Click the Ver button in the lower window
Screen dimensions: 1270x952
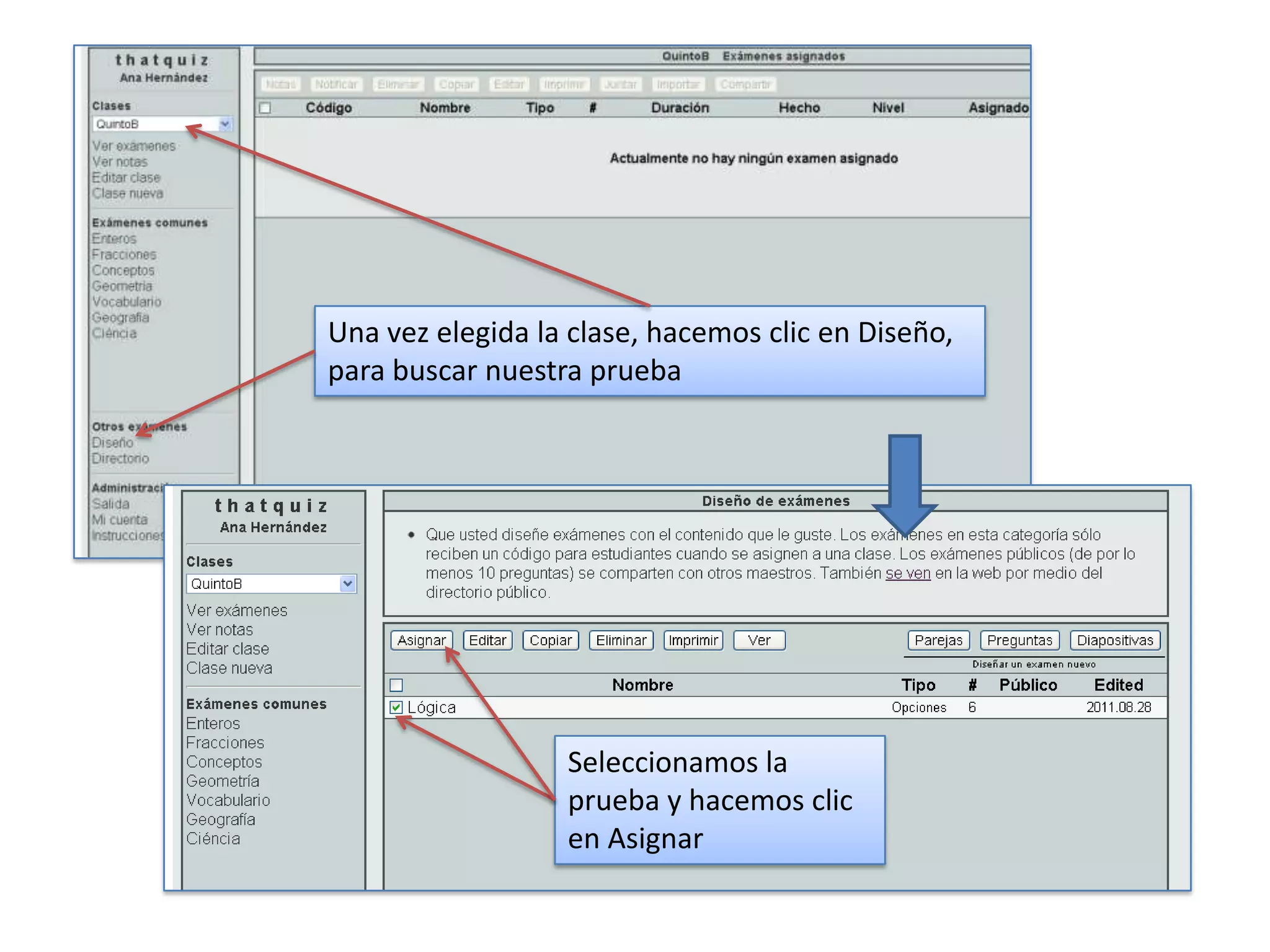point(759,640)
